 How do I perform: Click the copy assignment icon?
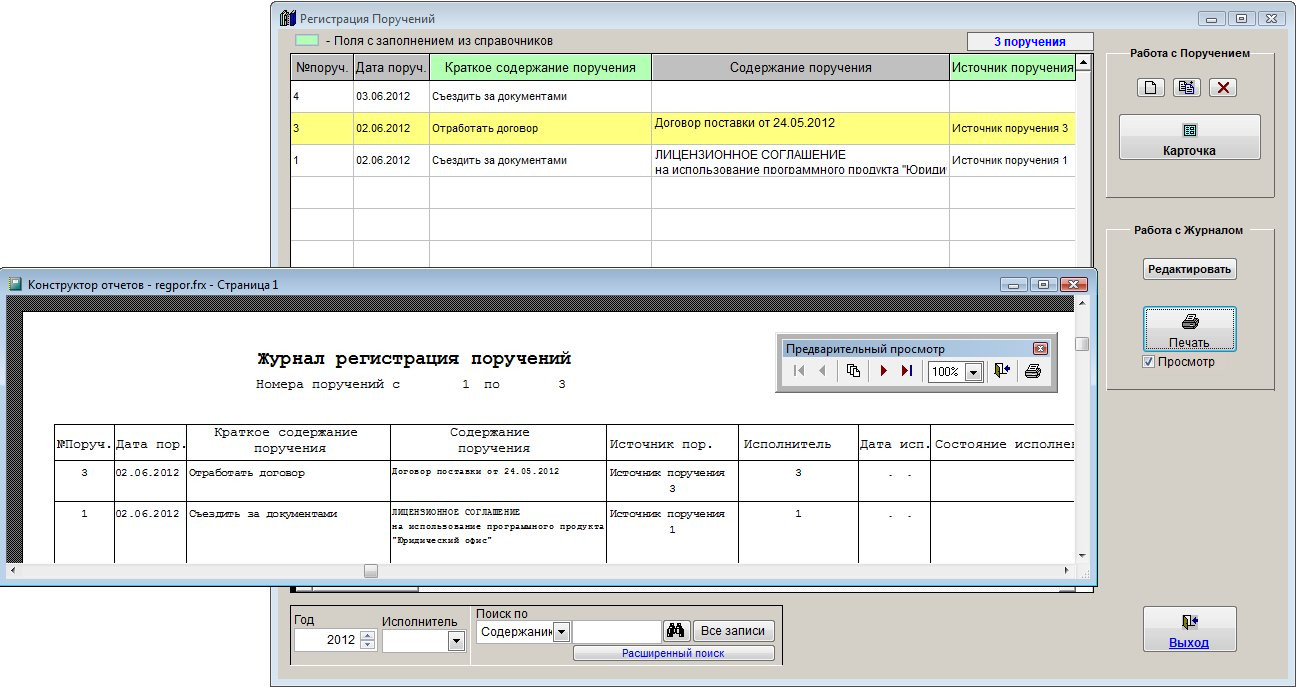[x=1186, y=88]
